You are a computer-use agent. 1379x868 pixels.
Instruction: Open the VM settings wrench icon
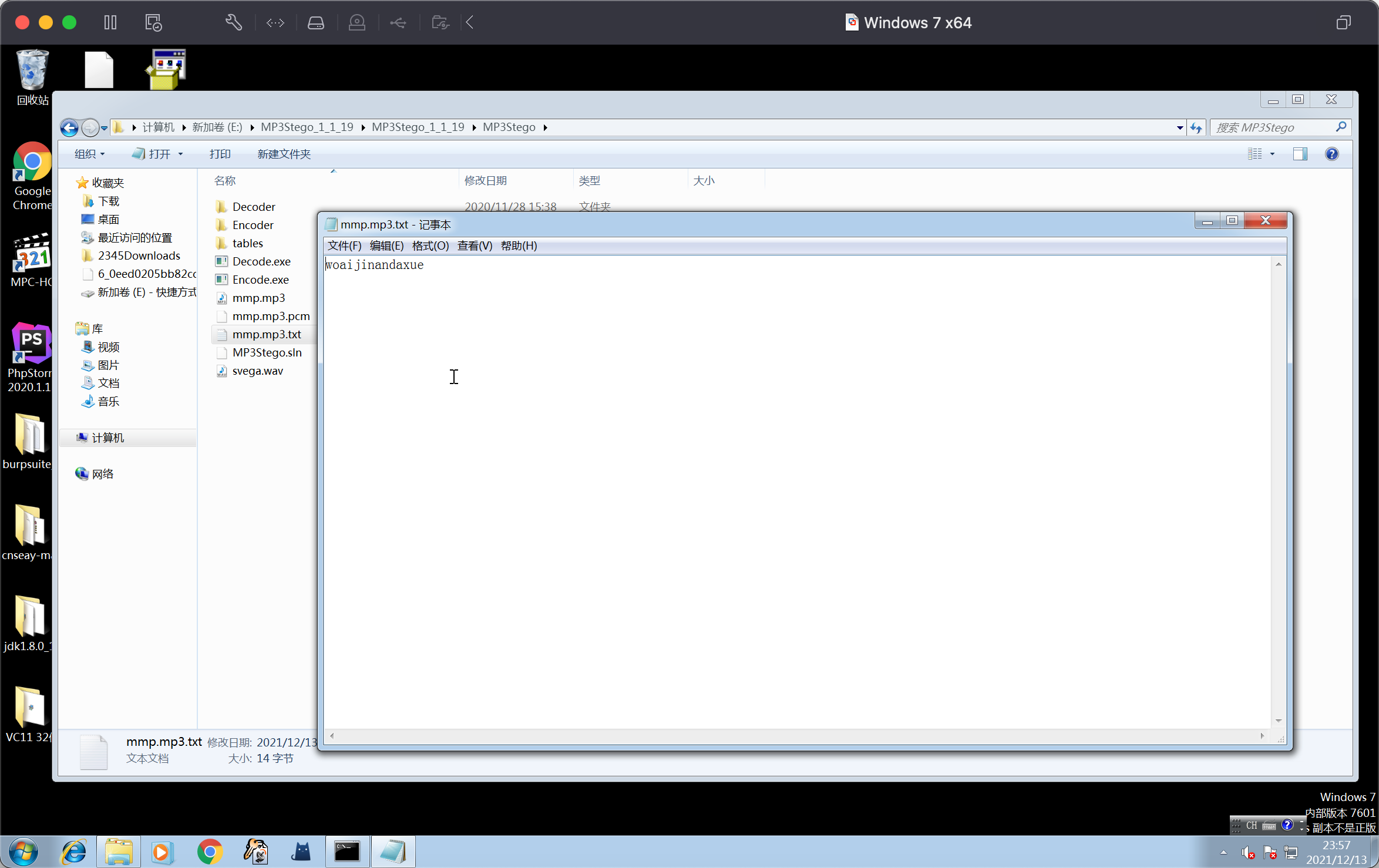233,22
